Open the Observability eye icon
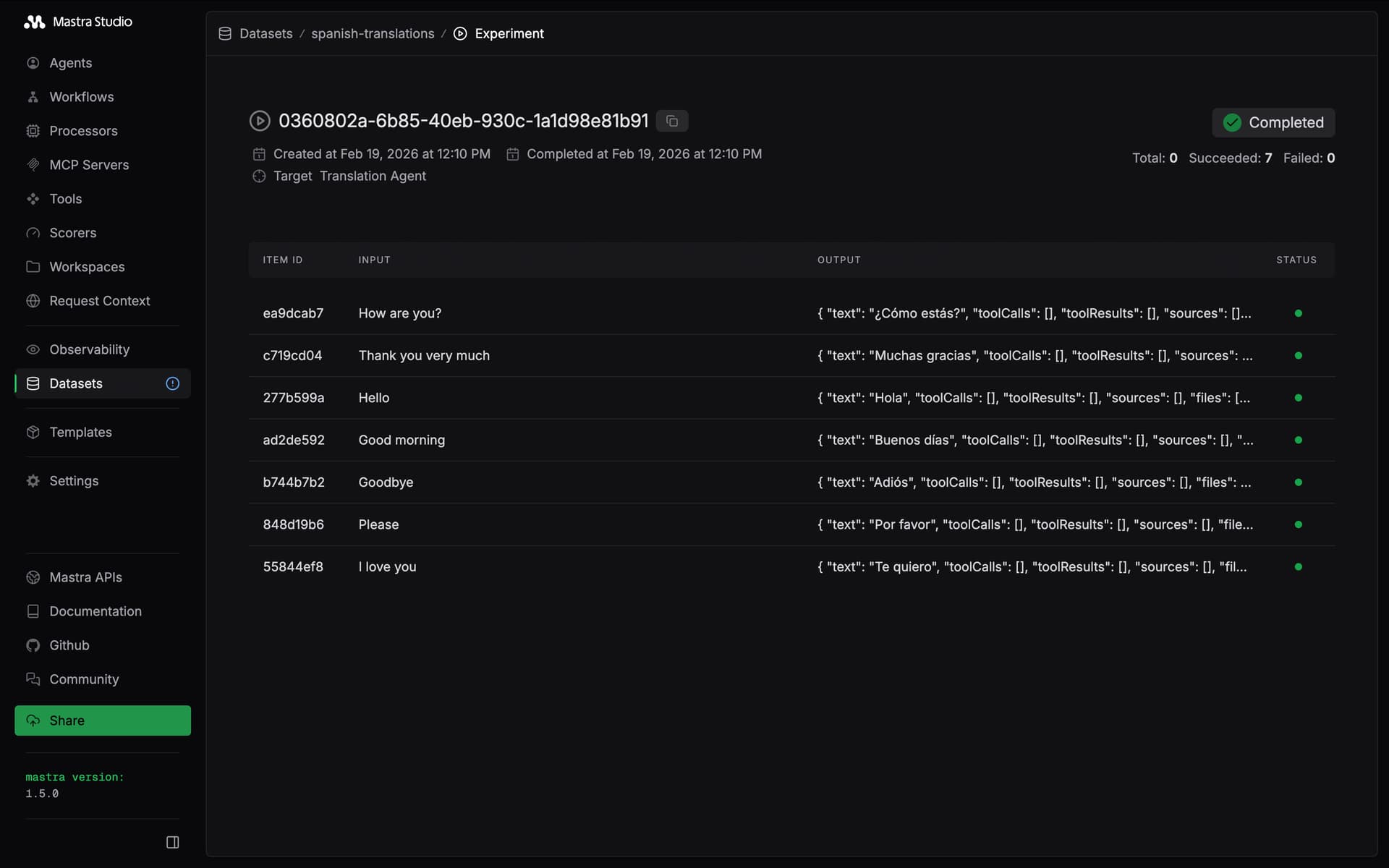 [x=33, y=349]
